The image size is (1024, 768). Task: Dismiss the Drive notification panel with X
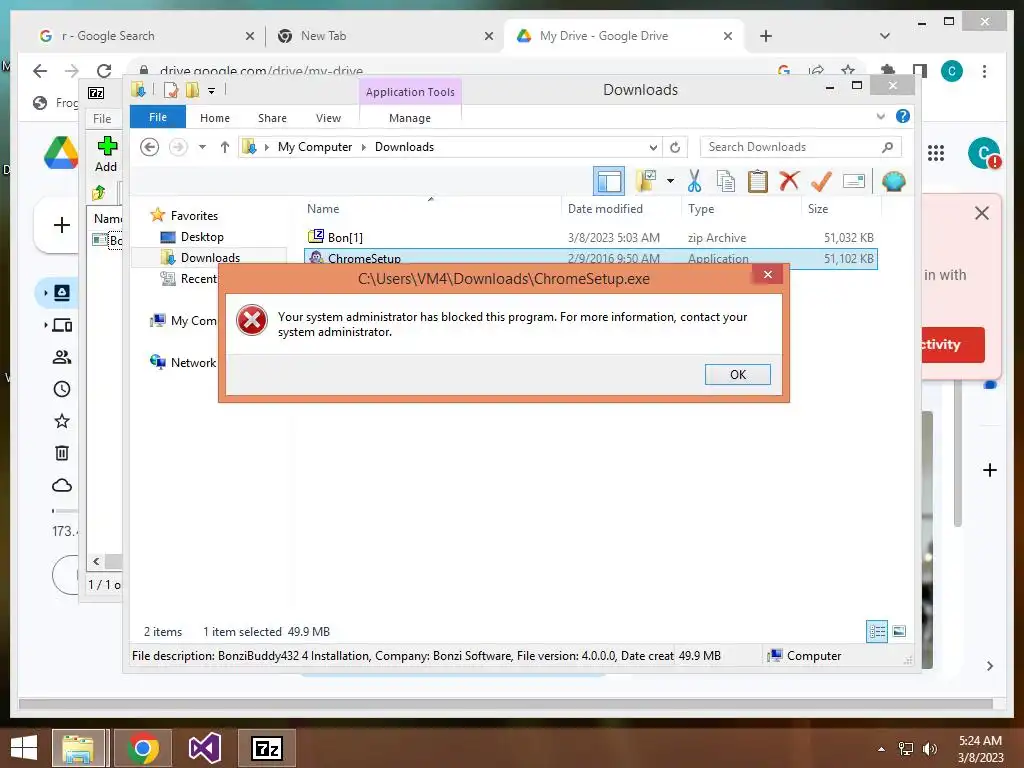click(x=982, y=213)
